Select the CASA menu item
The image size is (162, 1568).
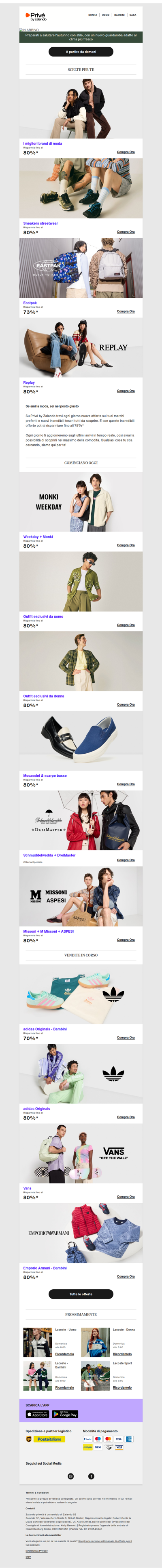(133, 15)
